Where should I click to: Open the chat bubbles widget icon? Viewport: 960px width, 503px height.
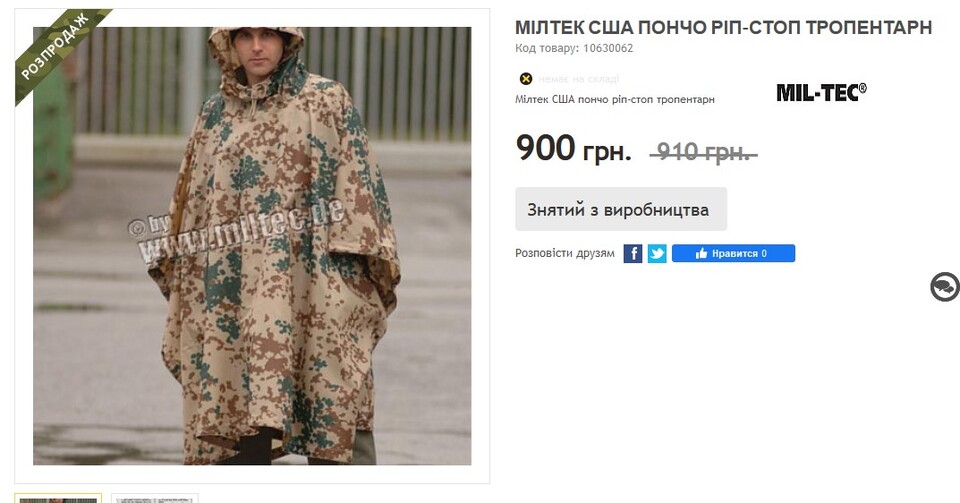point(945,287)
